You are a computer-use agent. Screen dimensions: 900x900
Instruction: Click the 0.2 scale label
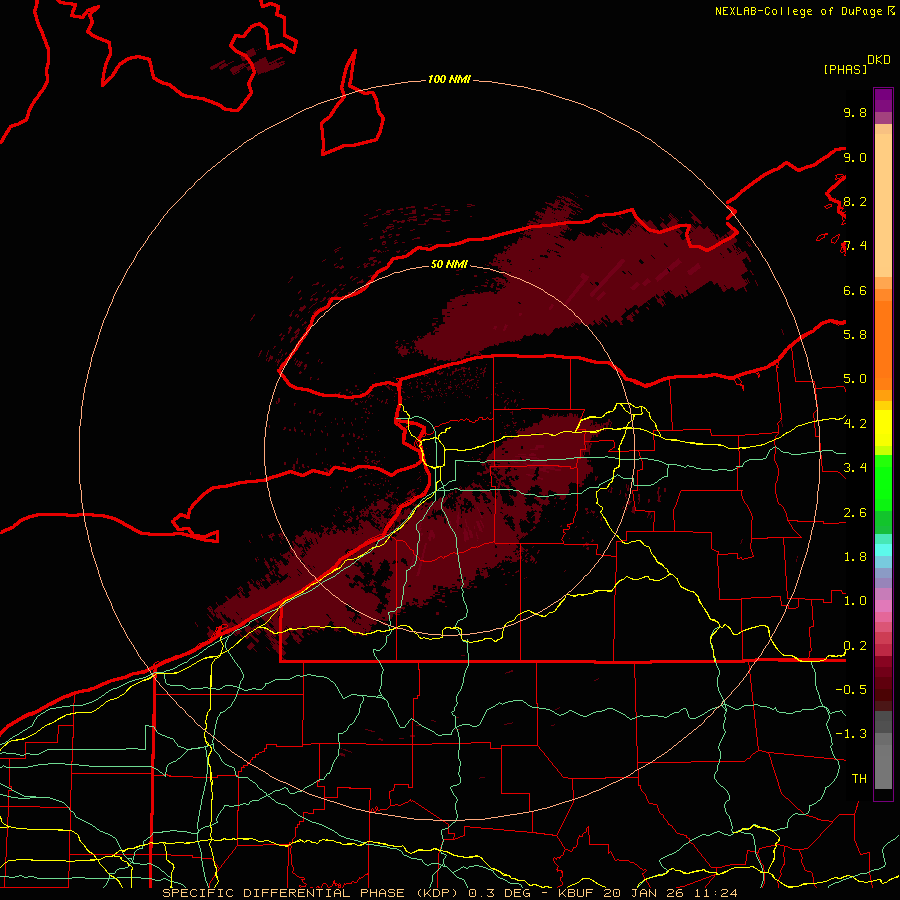pos(855,646)
